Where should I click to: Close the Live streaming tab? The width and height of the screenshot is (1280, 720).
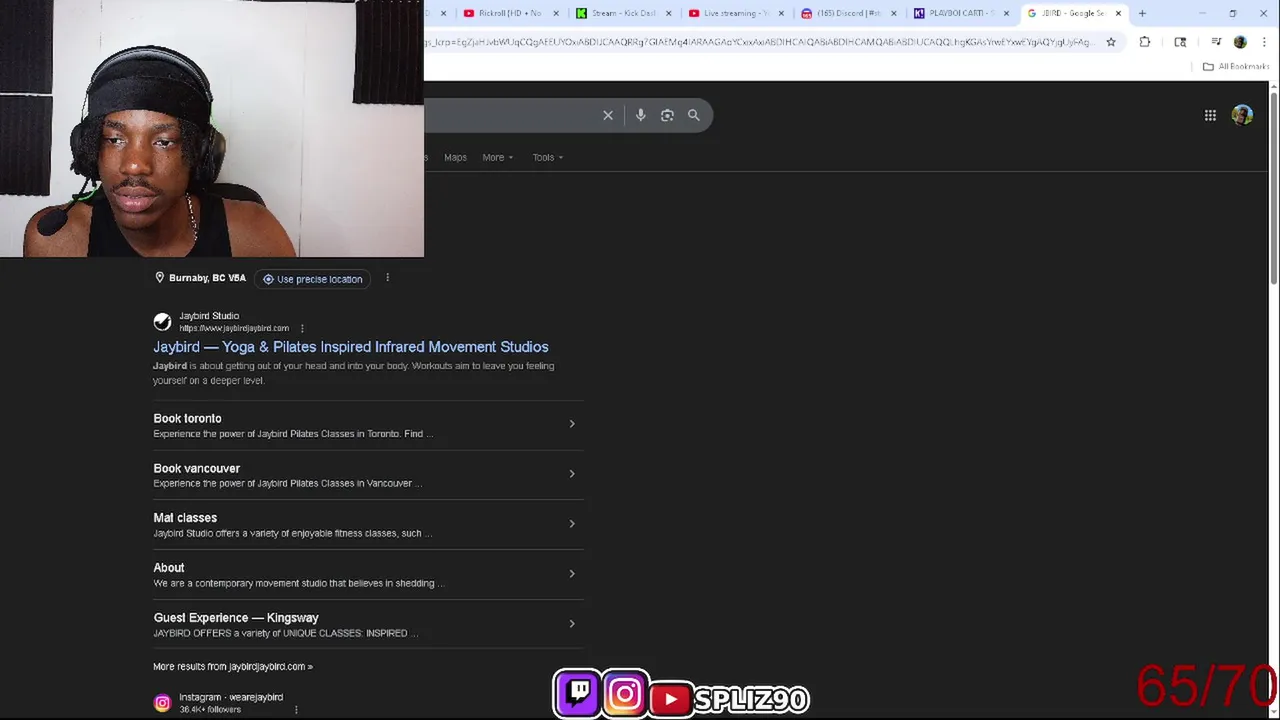click(x=781, y=13)
